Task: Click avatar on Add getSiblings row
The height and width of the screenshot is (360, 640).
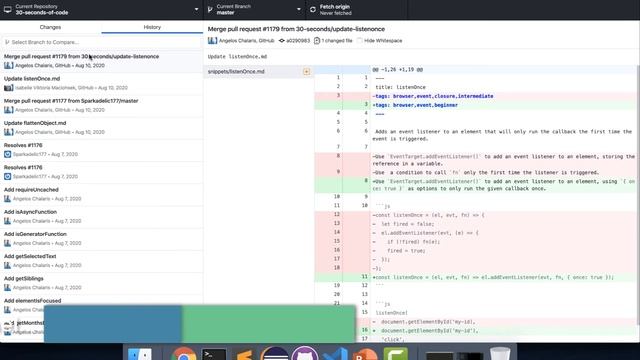Action: tap(7, 287)
